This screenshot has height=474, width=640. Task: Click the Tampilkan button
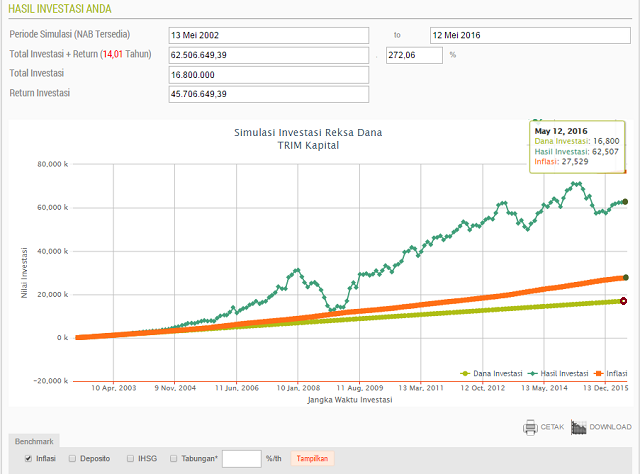[x=312, y=458]
